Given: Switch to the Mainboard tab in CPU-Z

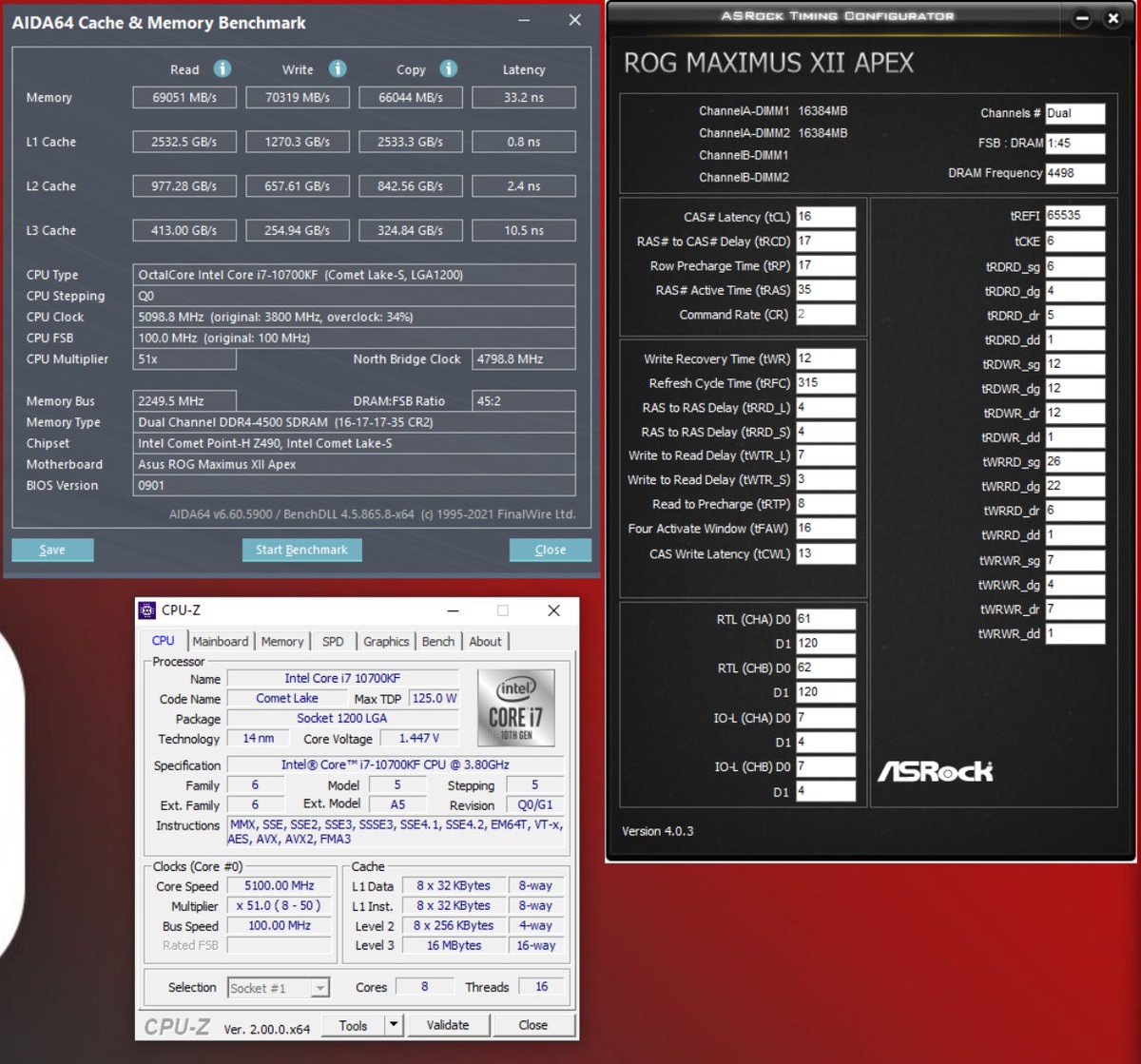Looking at the screenshot, I should click(221, 642).
